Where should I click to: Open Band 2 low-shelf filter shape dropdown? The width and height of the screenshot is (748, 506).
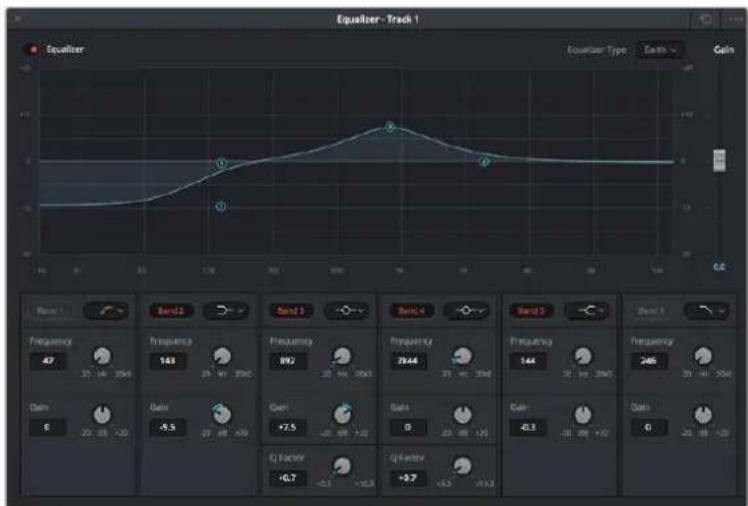pos(226,311)
